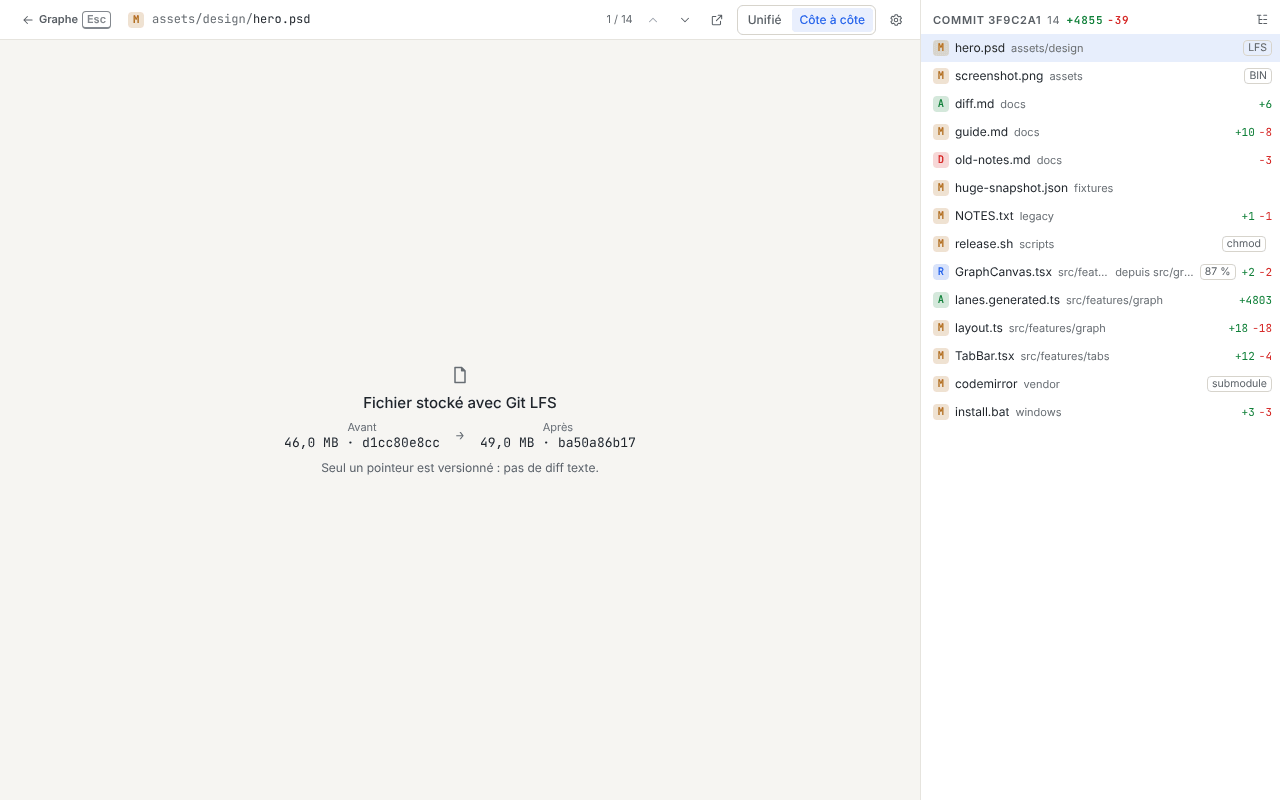This screenshot has width=1280, height=800.
Task: Go back to Graphe view
Action: [x=66, y=20]
